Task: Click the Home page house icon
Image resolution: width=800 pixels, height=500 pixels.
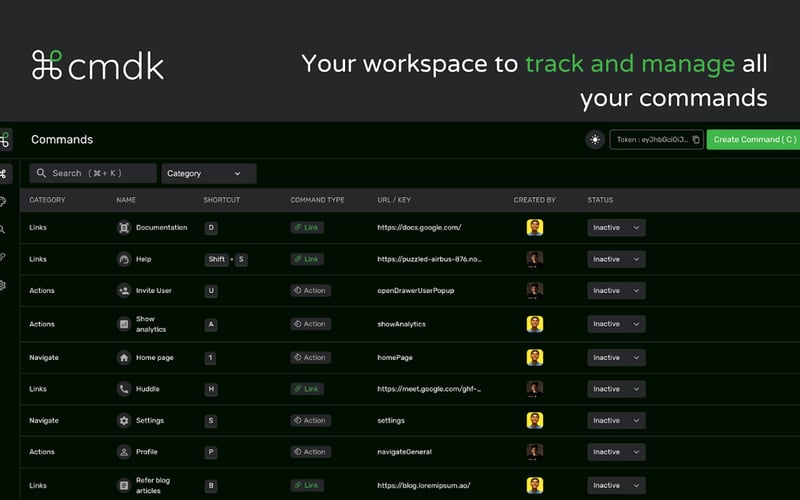Action: click(123, 358)
